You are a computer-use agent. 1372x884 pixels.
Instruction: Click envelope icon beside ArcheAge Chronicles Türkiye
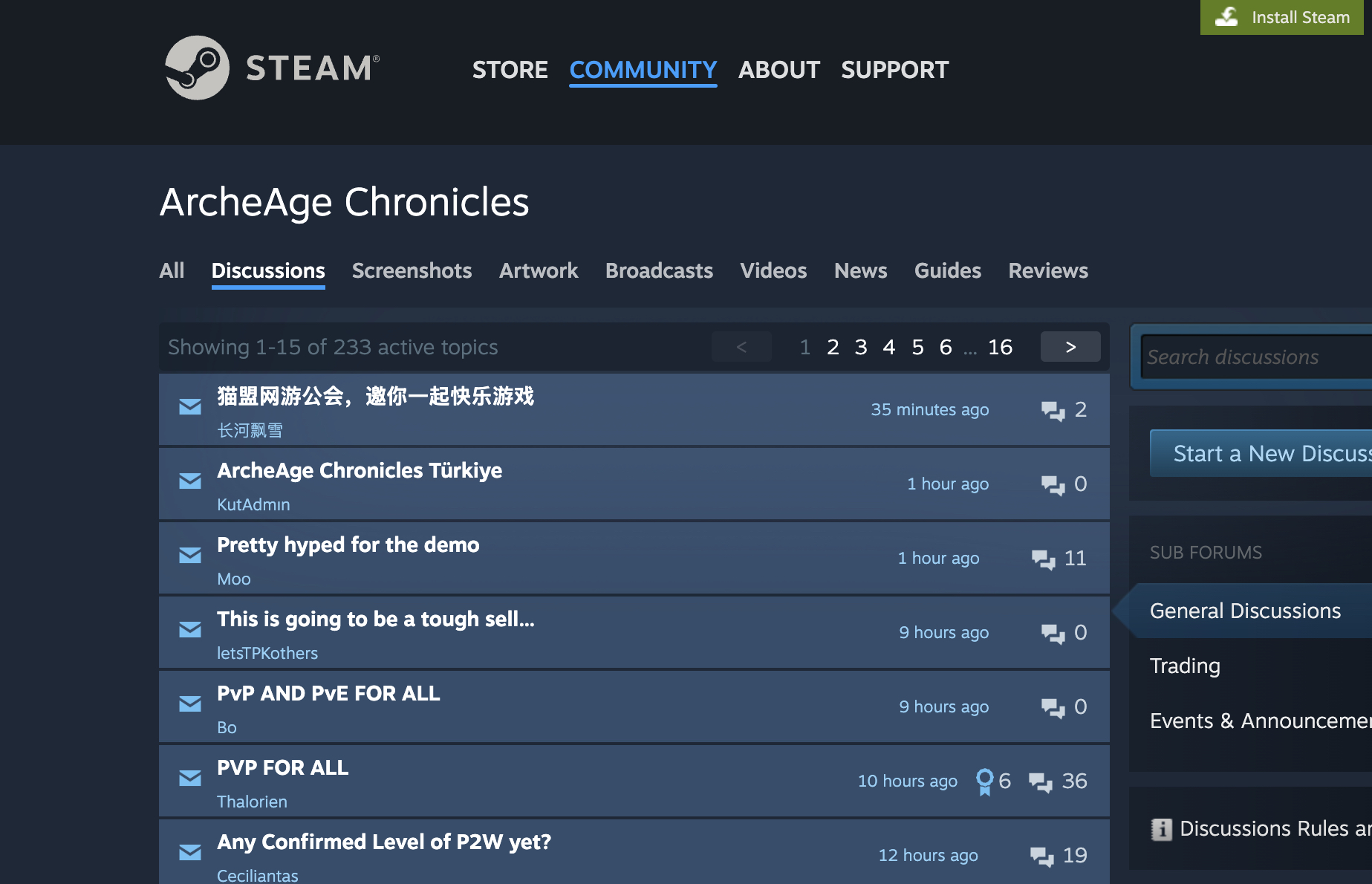pyautogui.click(x=190, y=481)
